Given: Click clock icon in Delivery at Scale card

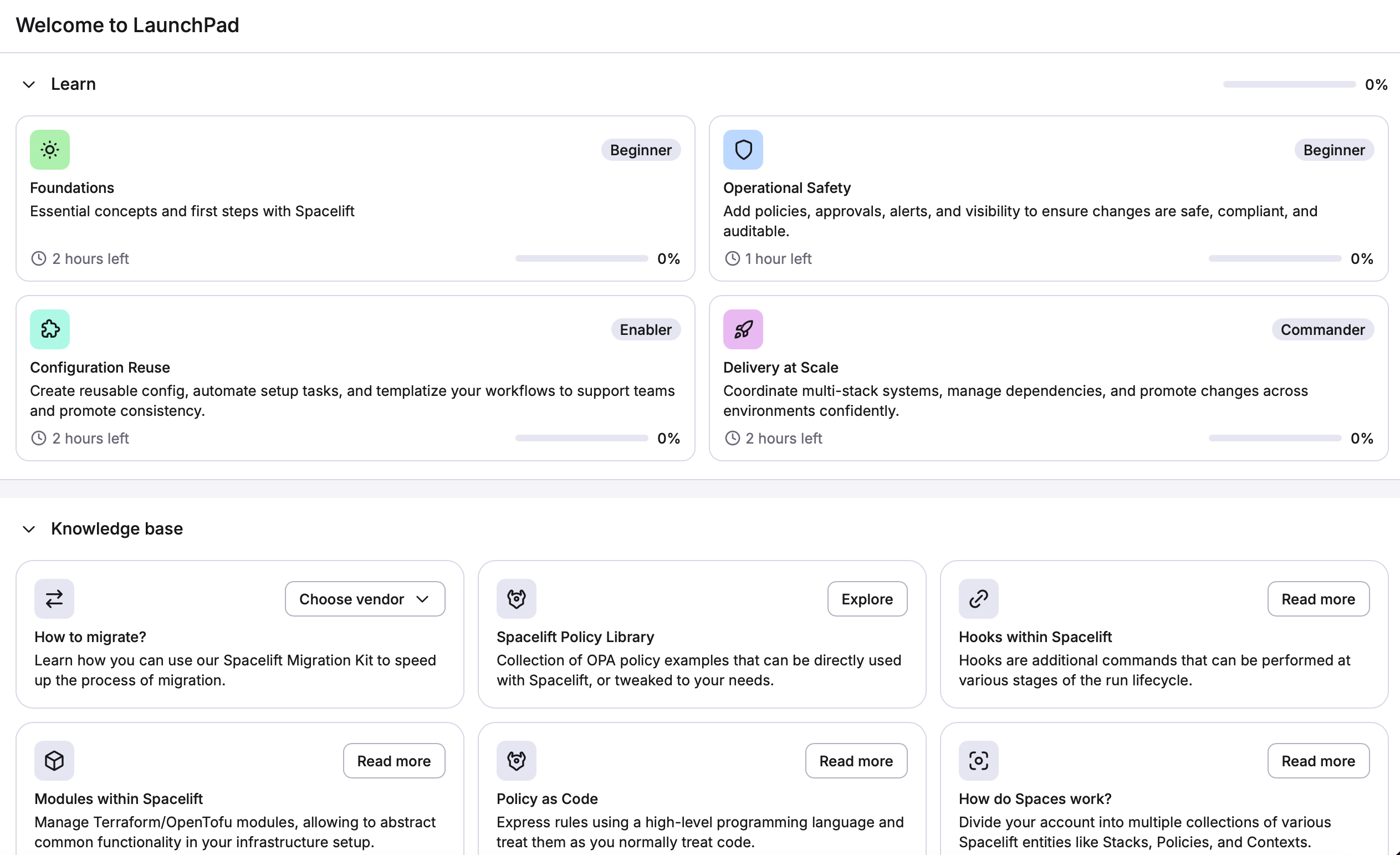Looking at the screenshot, I should (x=732, y=438).
